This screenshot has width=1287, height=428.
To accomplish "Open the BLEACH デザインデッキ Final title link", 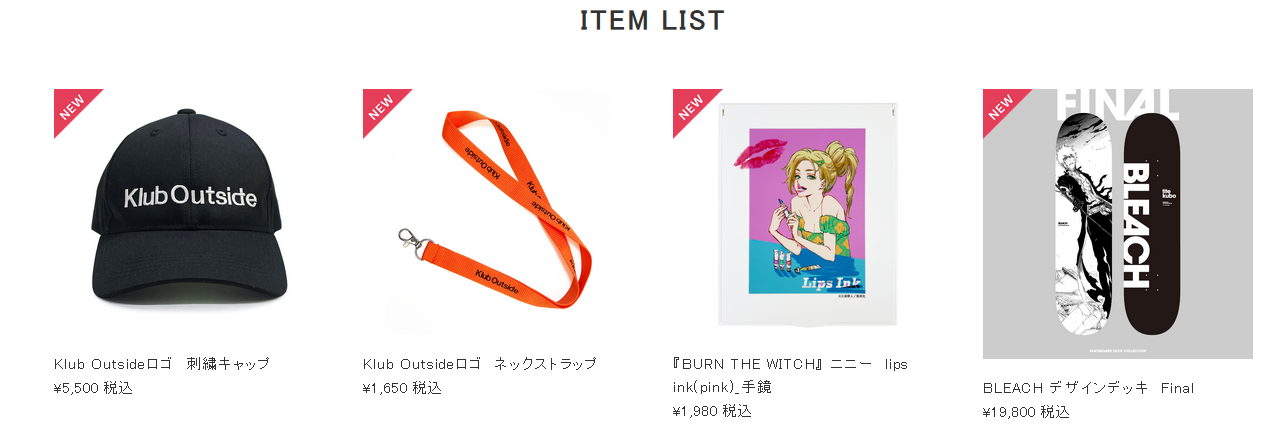I will point(1089,388).
